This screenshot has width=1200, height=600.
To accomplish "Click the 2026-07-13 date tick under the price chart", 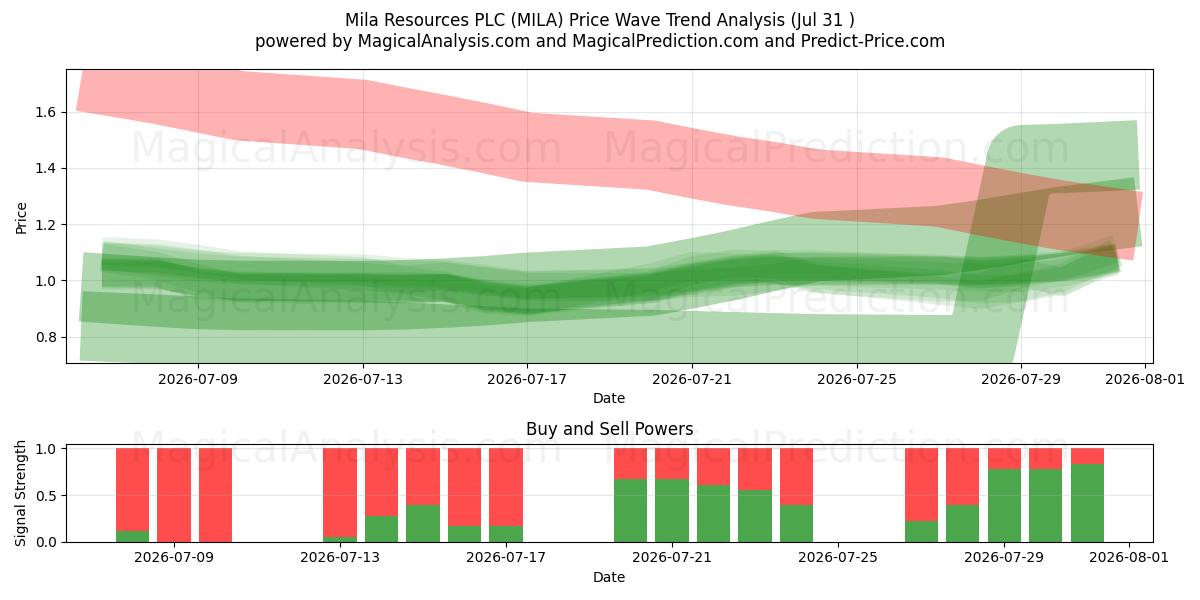I will (363, 380).
